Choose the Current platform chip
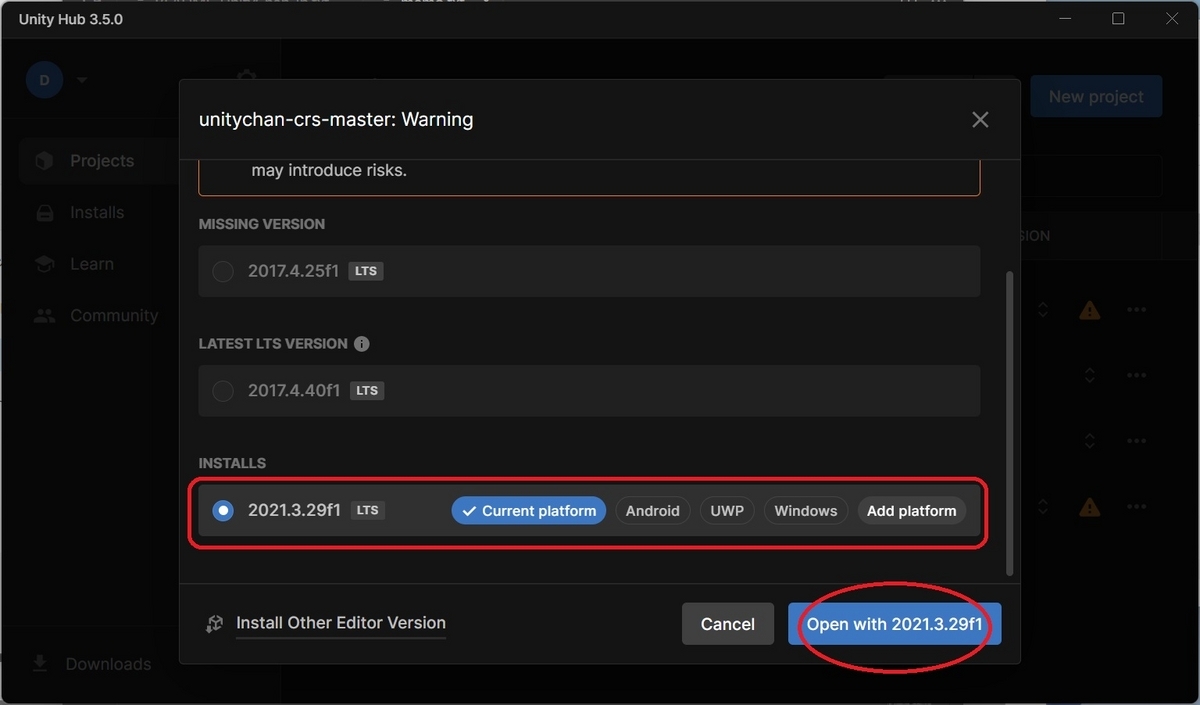Image resolution: width=1200 pixels, height=705 pixels. tap(529, 511)
